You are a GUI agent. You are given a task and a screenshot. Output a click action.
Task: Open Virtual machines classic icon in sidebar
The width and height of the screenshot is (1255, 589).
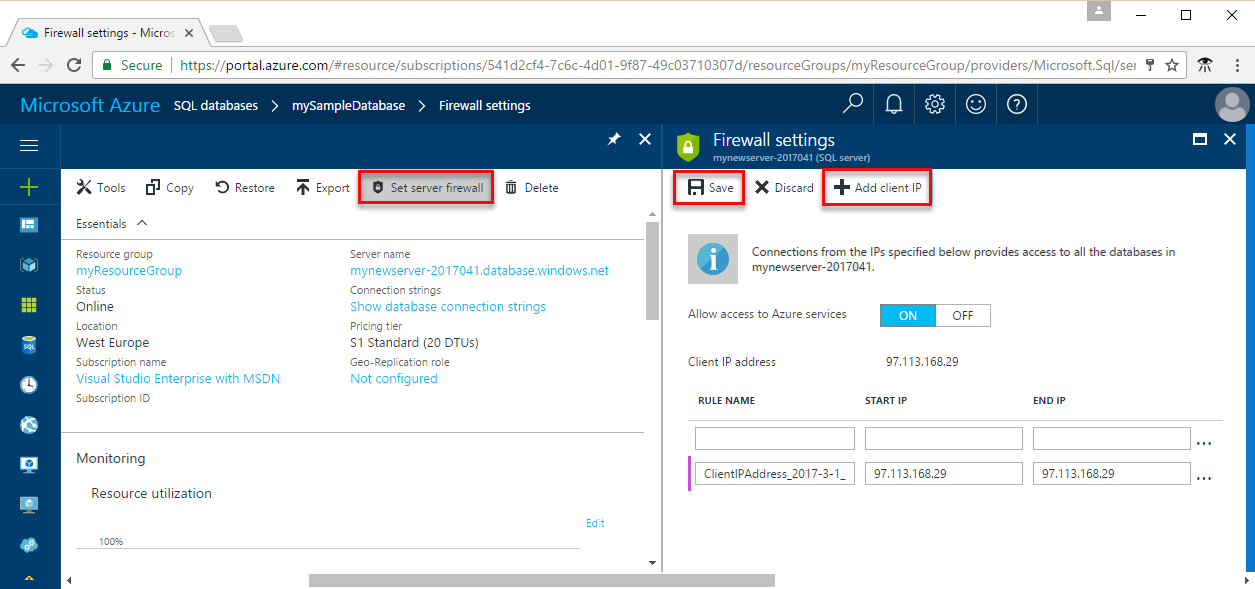pos(29,505)
